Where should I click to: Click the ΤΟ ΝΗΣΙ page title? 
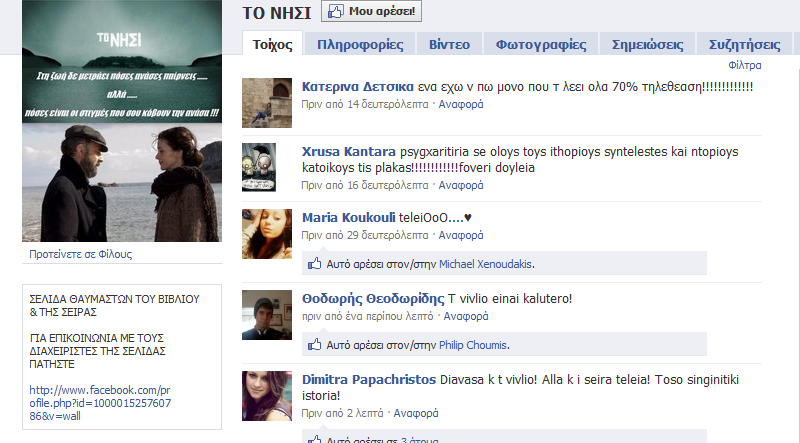[x=277, y=13]
